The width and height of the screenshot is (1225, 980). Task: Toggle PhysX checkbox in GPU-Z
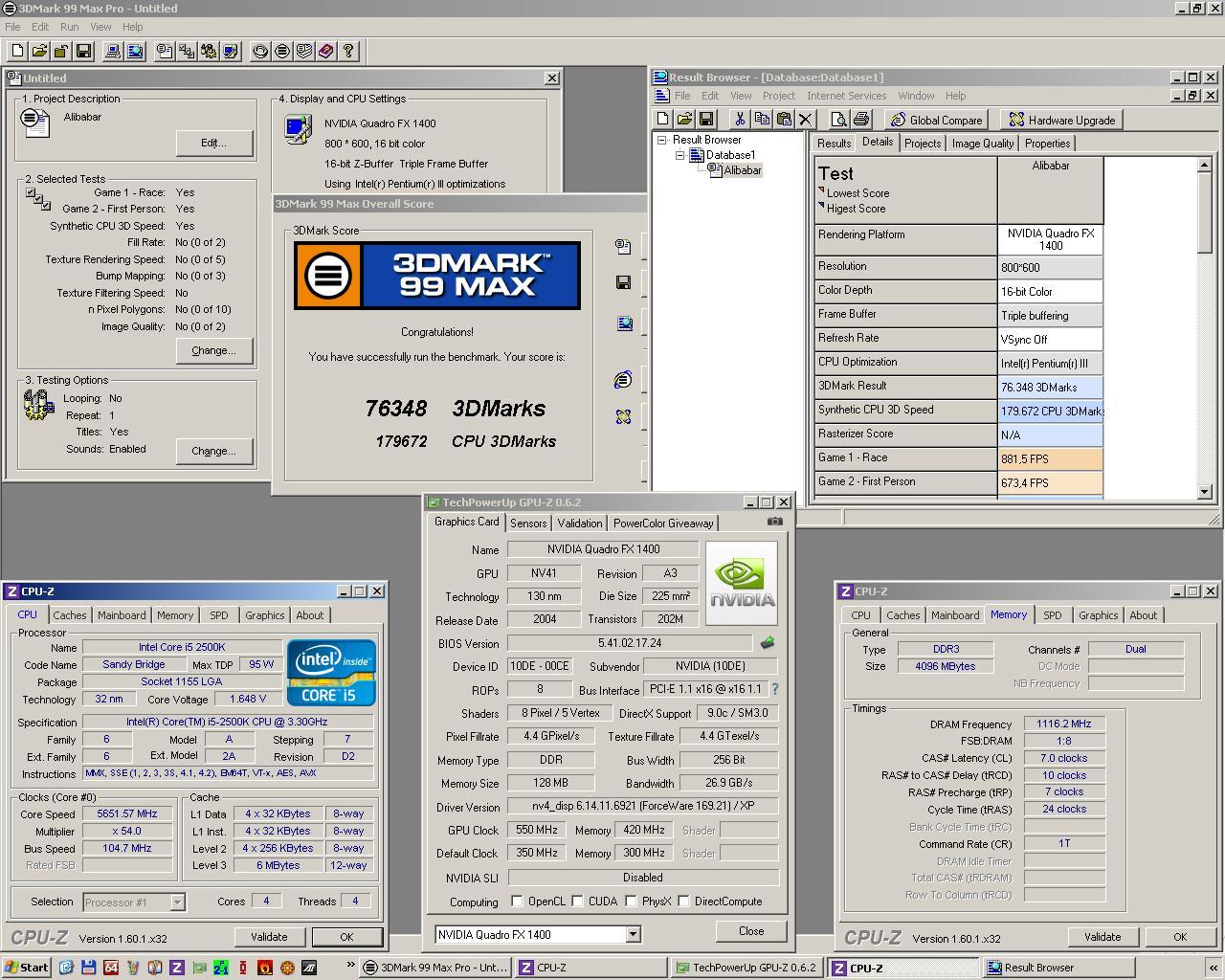tap(631, 902)
